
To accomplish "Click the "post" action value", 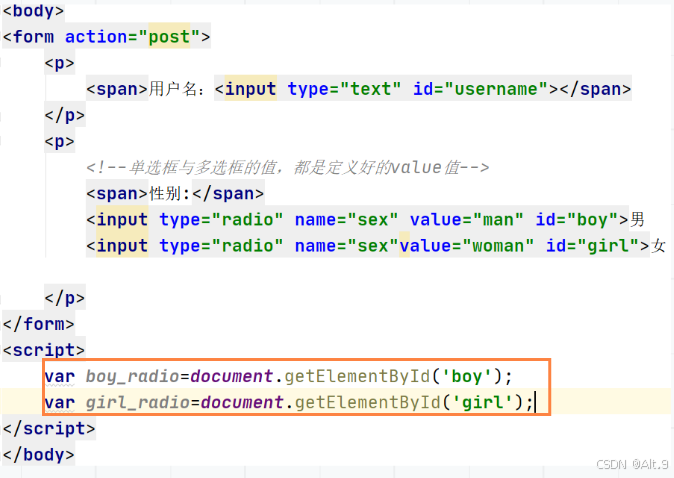I will [x=169, y=37].
